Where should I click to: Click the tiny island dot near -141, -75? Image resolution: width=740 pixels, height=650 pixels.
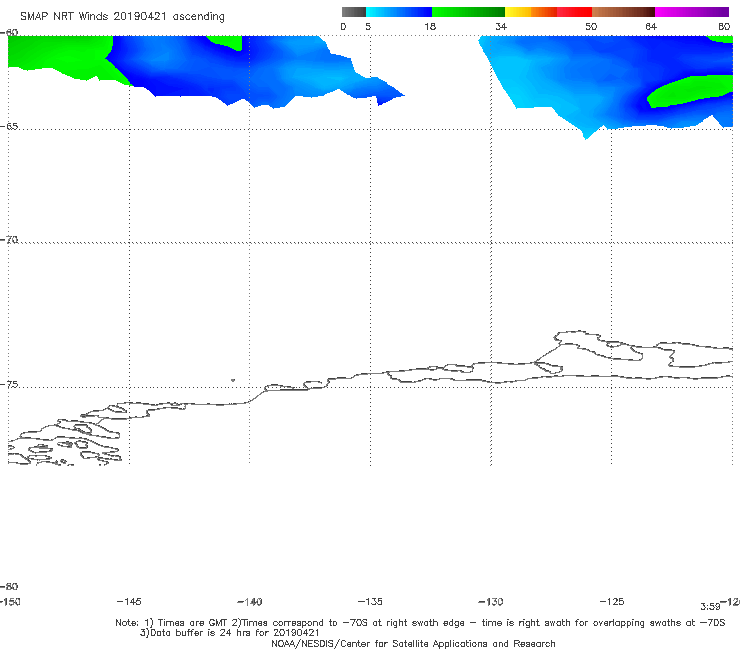[233, 380]
